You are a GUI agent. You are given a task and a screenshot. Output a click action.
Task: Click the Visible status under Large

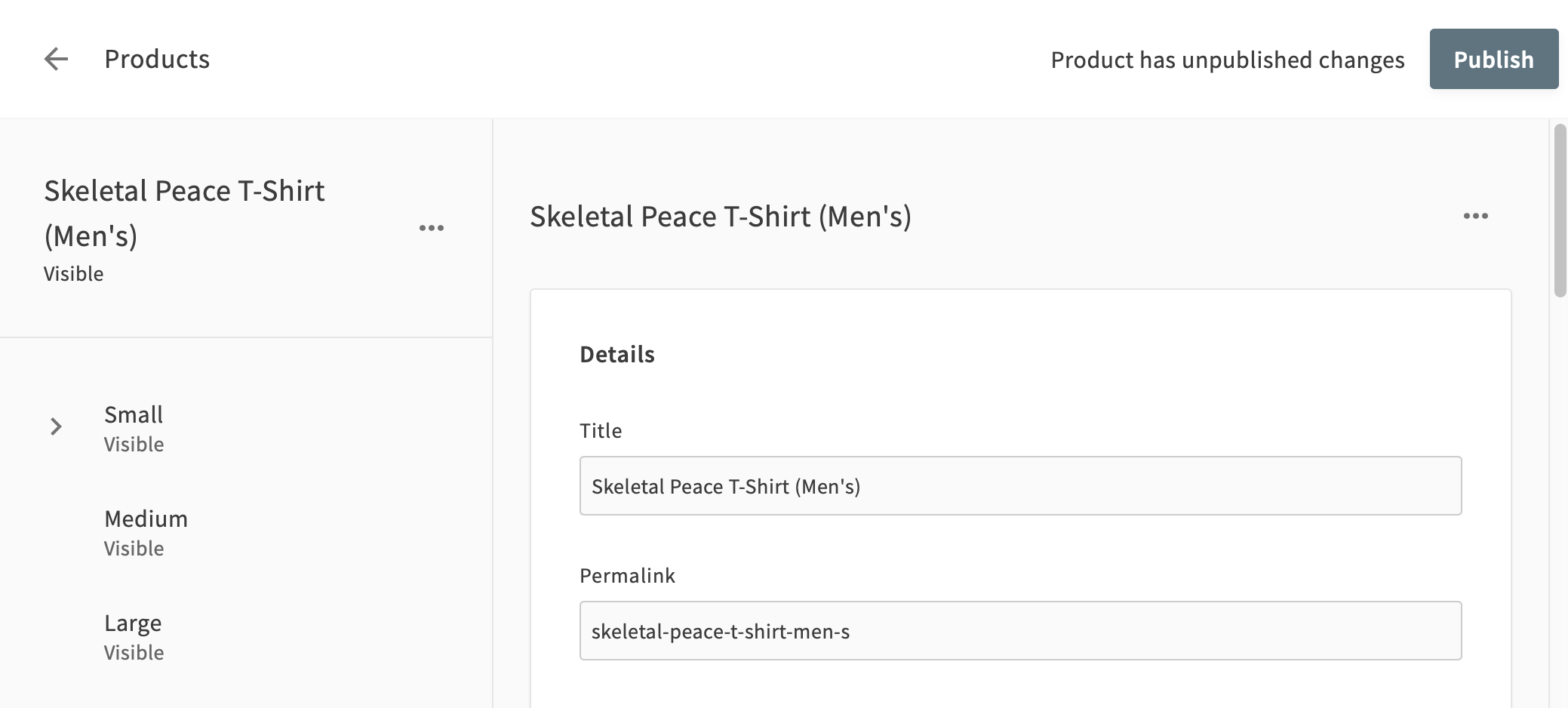tap(134, 653)
